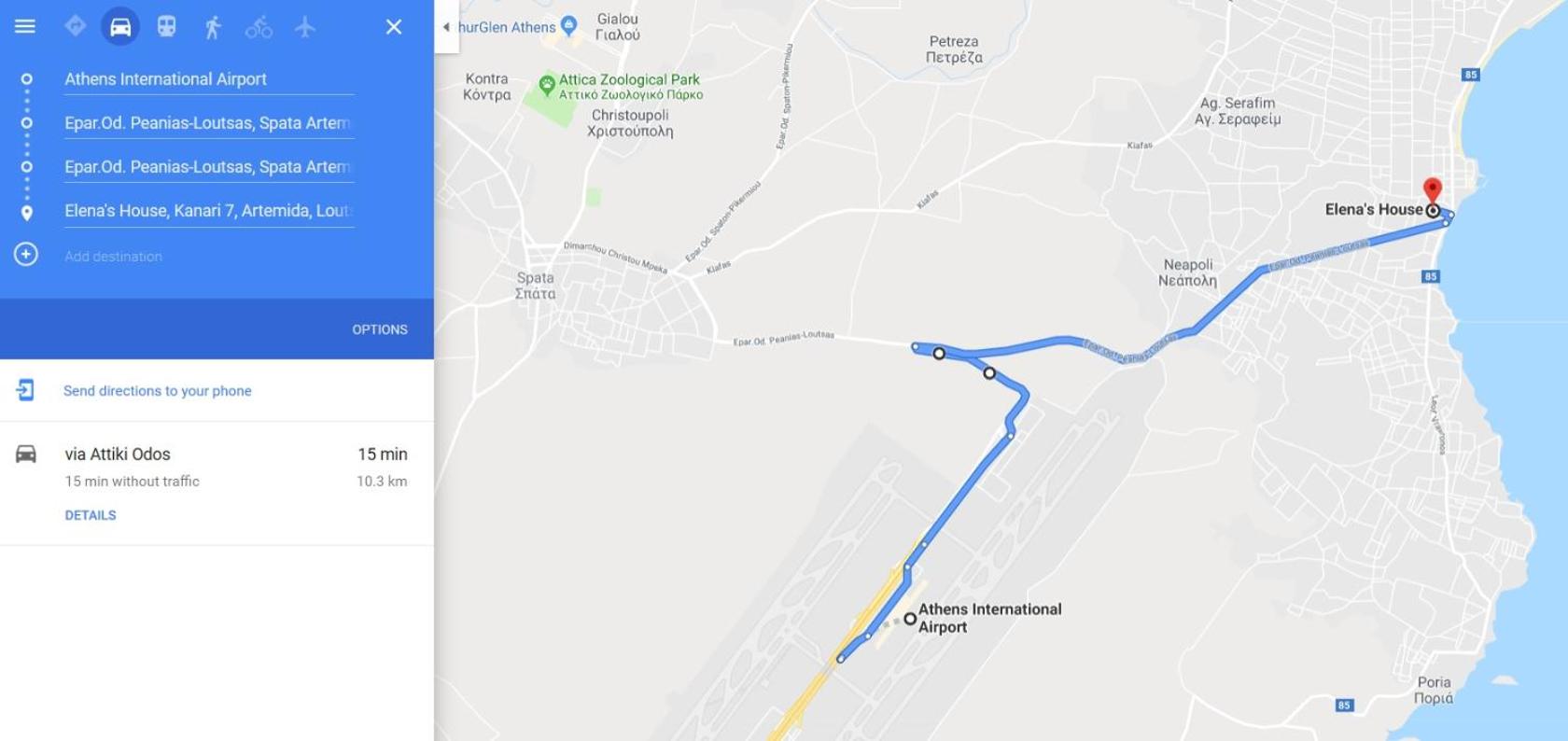The image size is (1568, 741).
Task: Select flights airplane mode
Action: (x=305, y=26)
